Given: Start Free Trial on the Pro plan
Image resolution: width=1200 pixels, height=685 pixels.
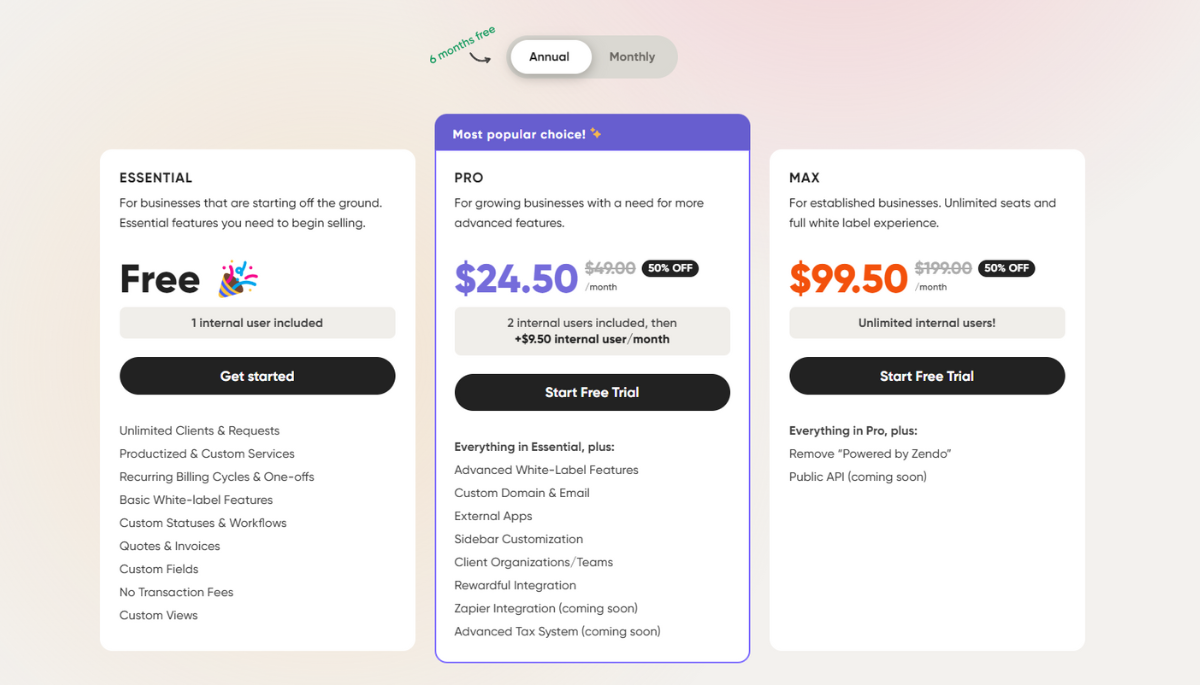Looking at the screenshot, I should tap(592, 392).
